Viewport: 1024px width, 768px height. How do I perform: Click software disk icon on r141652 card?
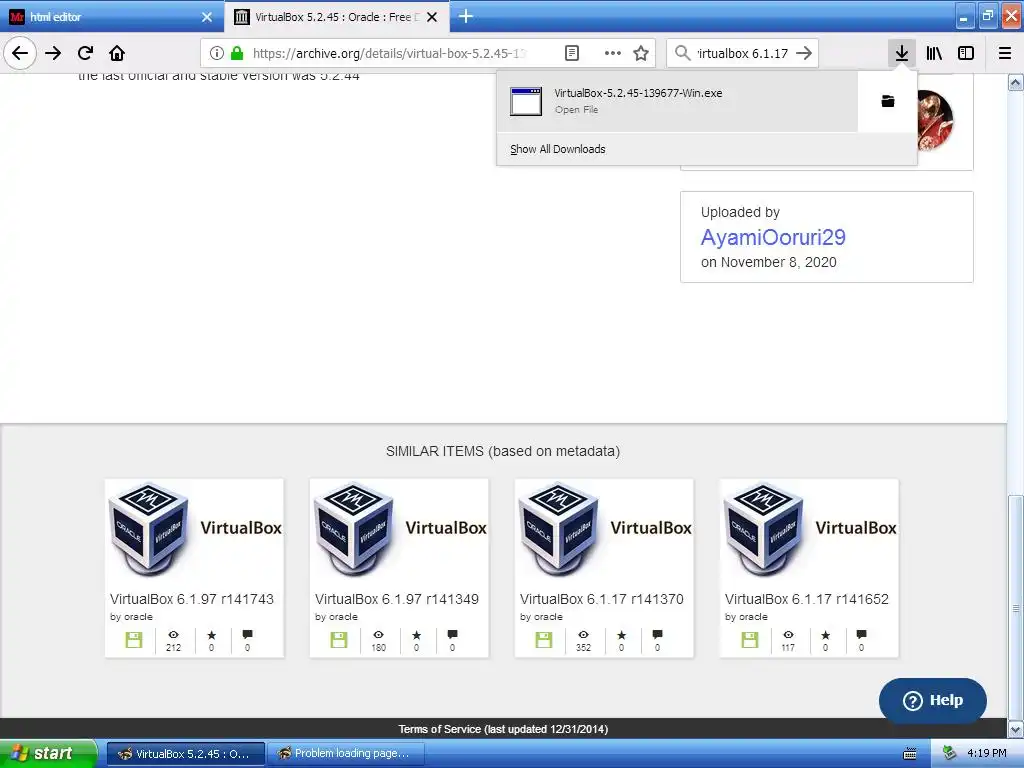click(750, 640)
